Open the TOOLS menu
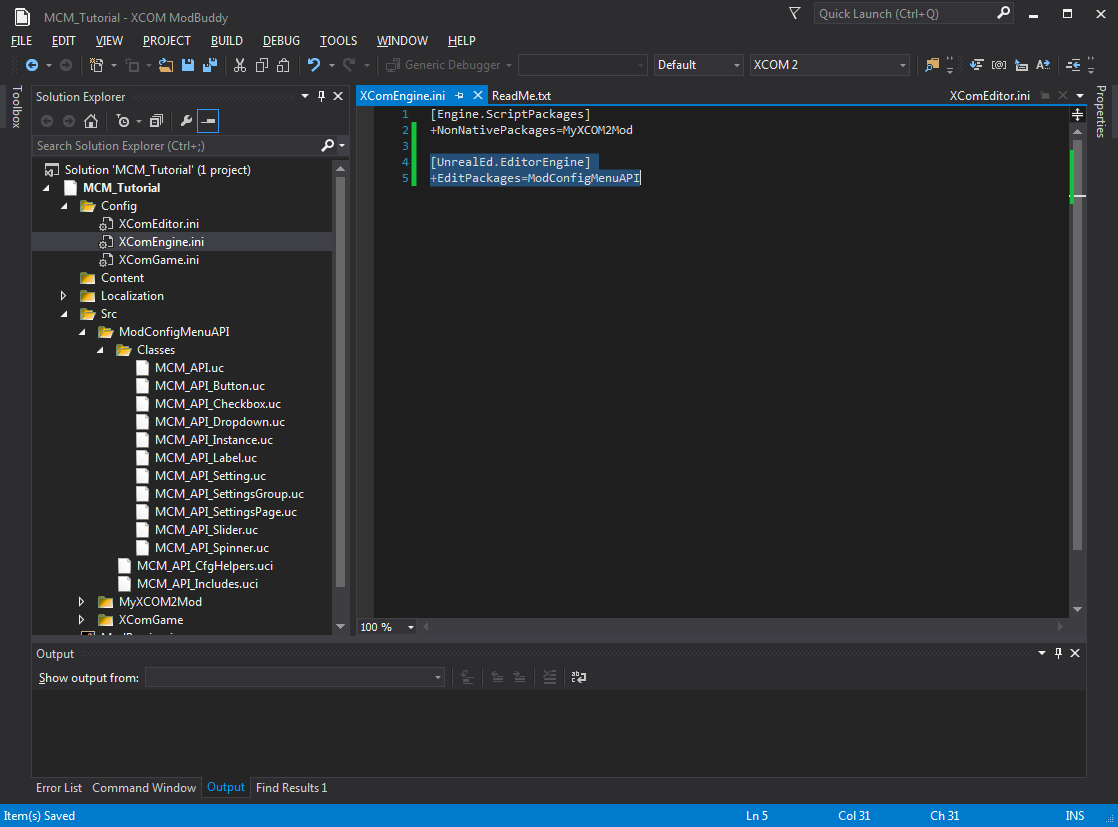Image resolution: width=1118 pixels, height=827 pixels. (338, 41)
